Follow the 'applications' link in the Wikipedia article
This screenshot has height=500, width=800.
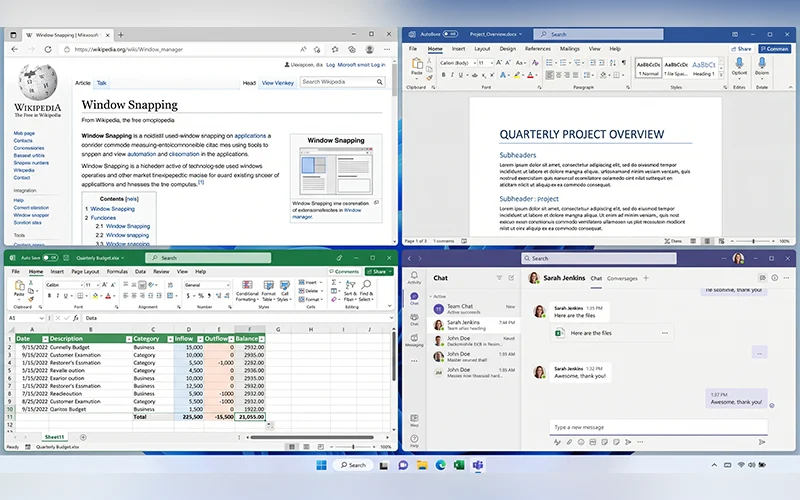point(250,136)
